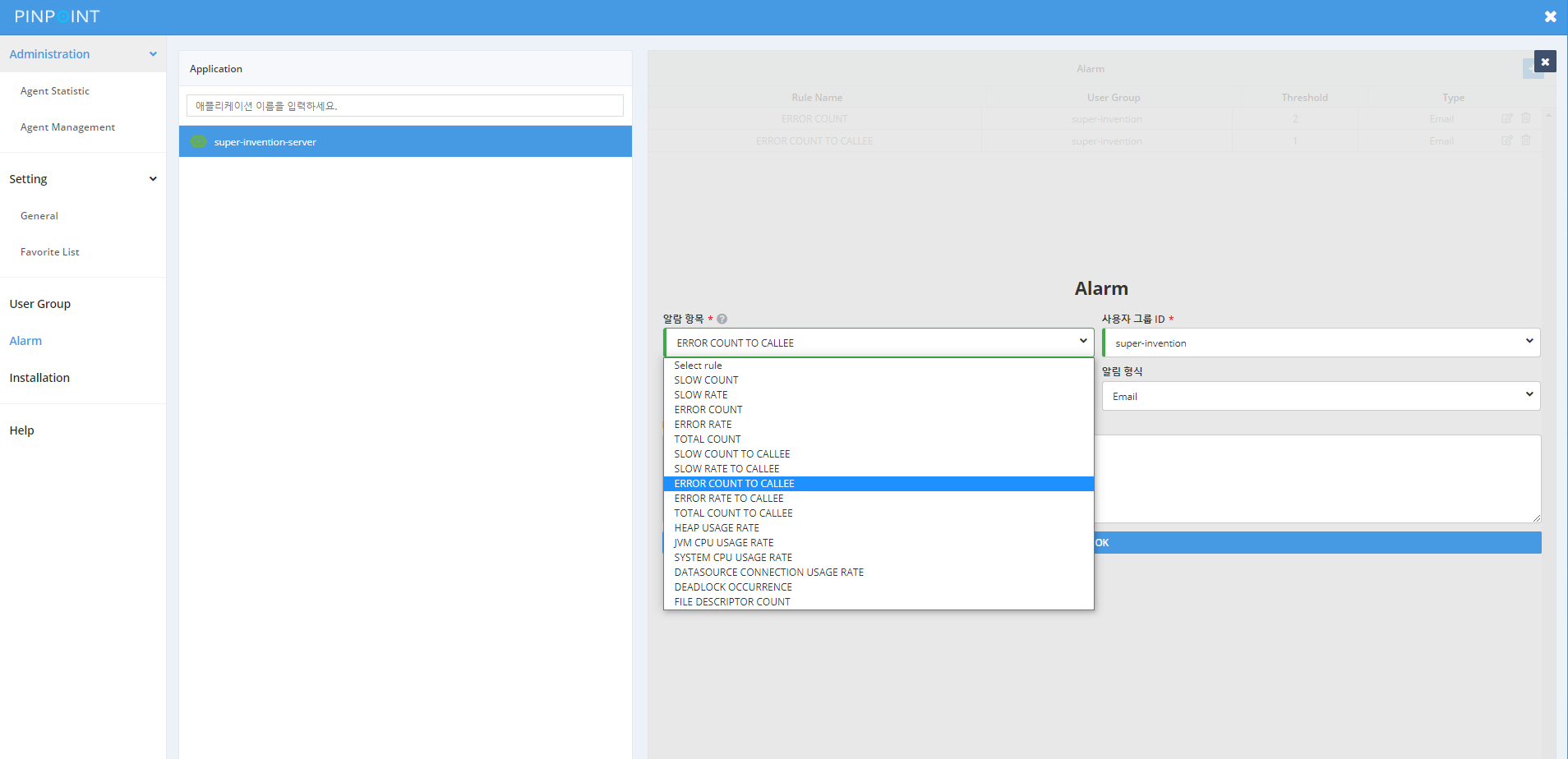Open the user group ID dropdown

(x=1321, y=343)
